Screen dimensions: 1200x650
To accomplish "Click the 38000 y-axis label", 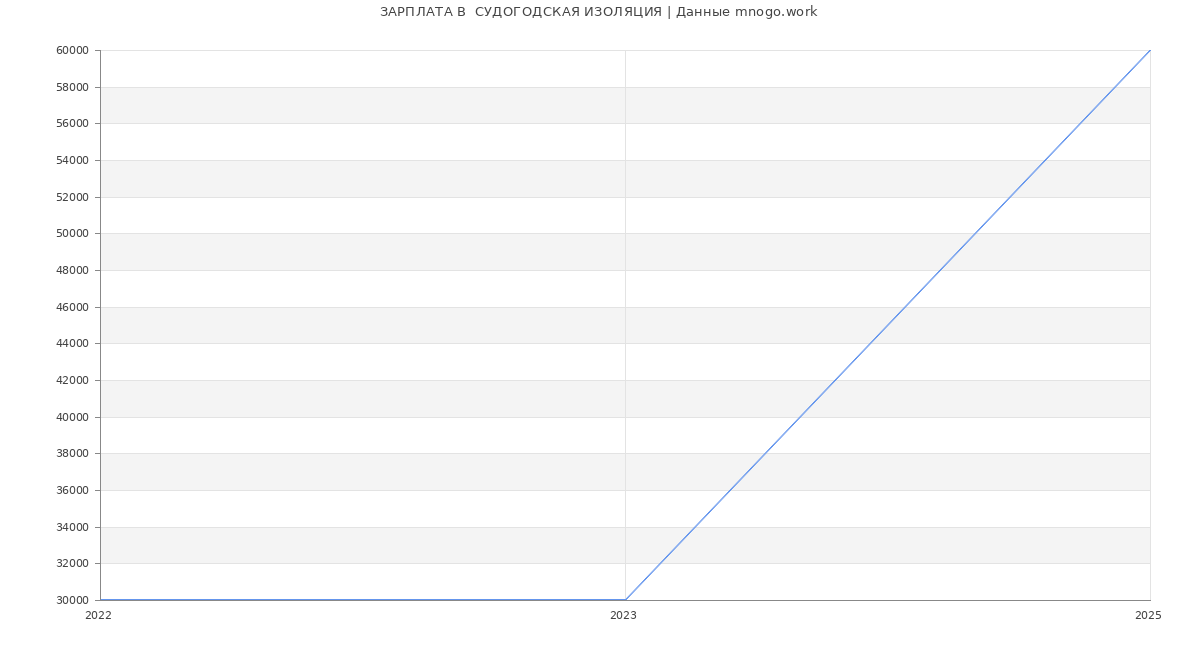I will 72,454.
